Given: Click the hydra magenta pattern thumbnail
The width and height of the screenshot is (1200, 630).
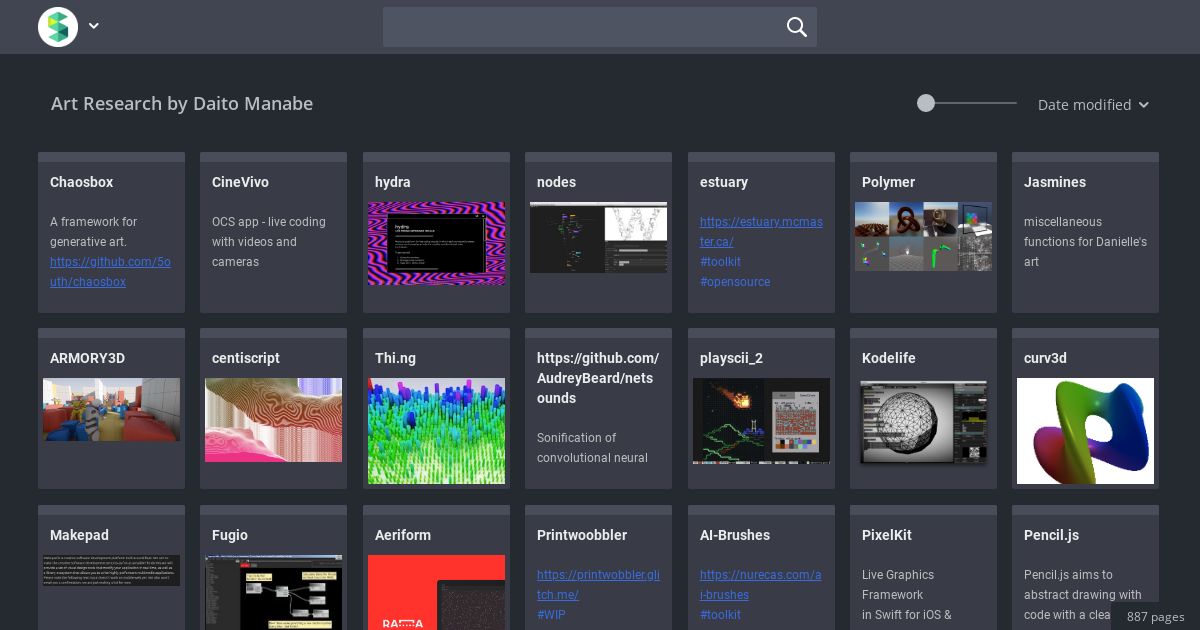Looking at the screenshot, I should coord(436,243).
